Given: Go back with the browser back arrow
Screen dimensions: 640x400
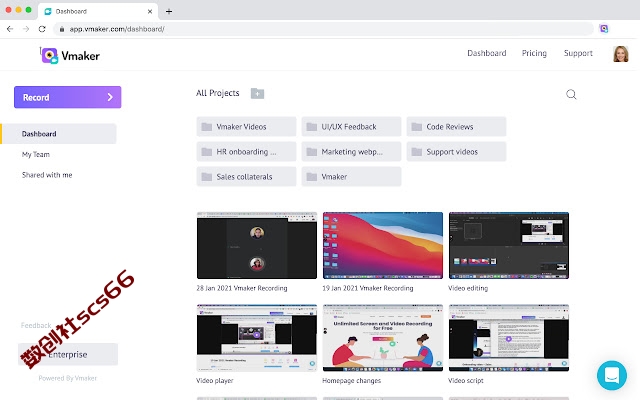Looking at the screenshot, I should 10,29.
